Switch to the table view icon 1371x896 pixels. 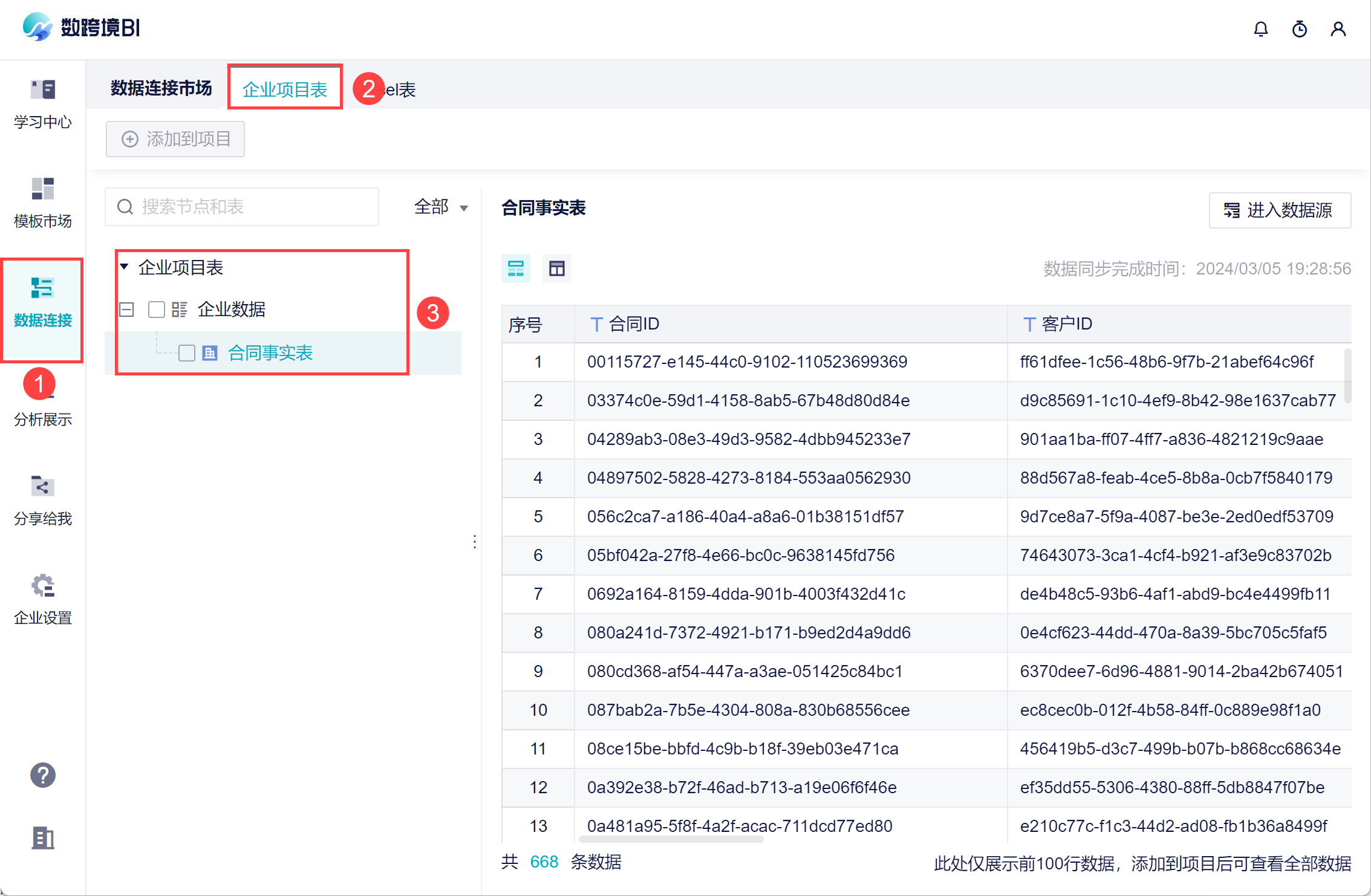[556, 268]
